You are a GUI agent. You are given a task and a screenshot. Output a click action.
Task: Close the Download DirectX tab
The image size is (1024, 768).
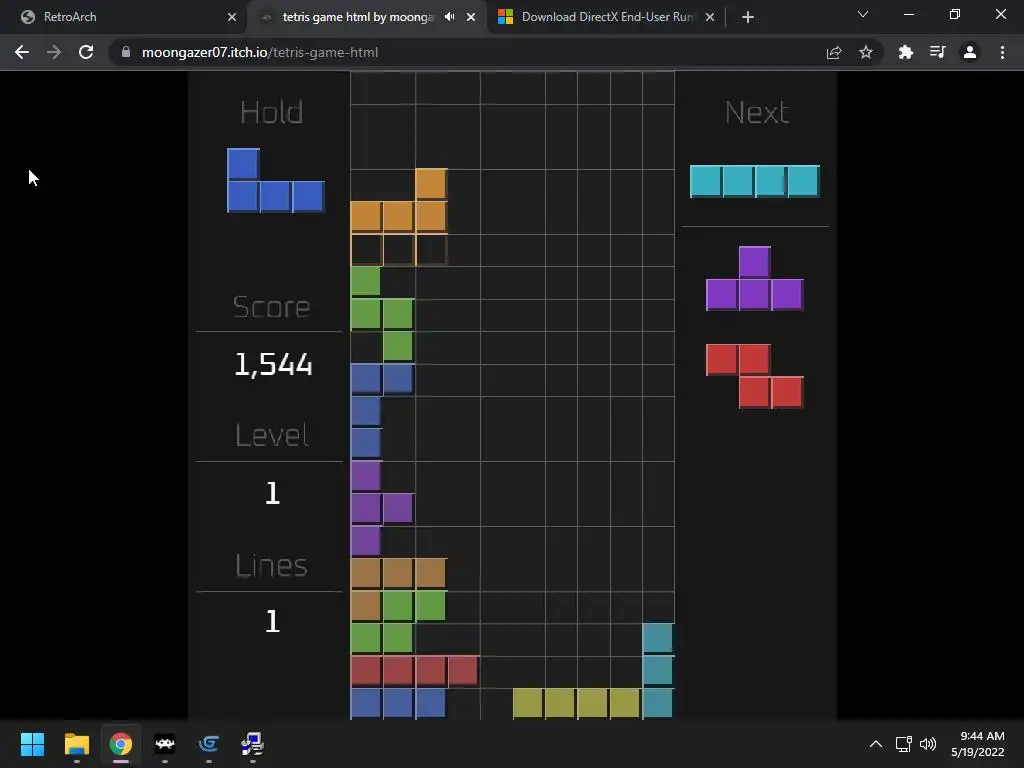(x=711, y=17)
